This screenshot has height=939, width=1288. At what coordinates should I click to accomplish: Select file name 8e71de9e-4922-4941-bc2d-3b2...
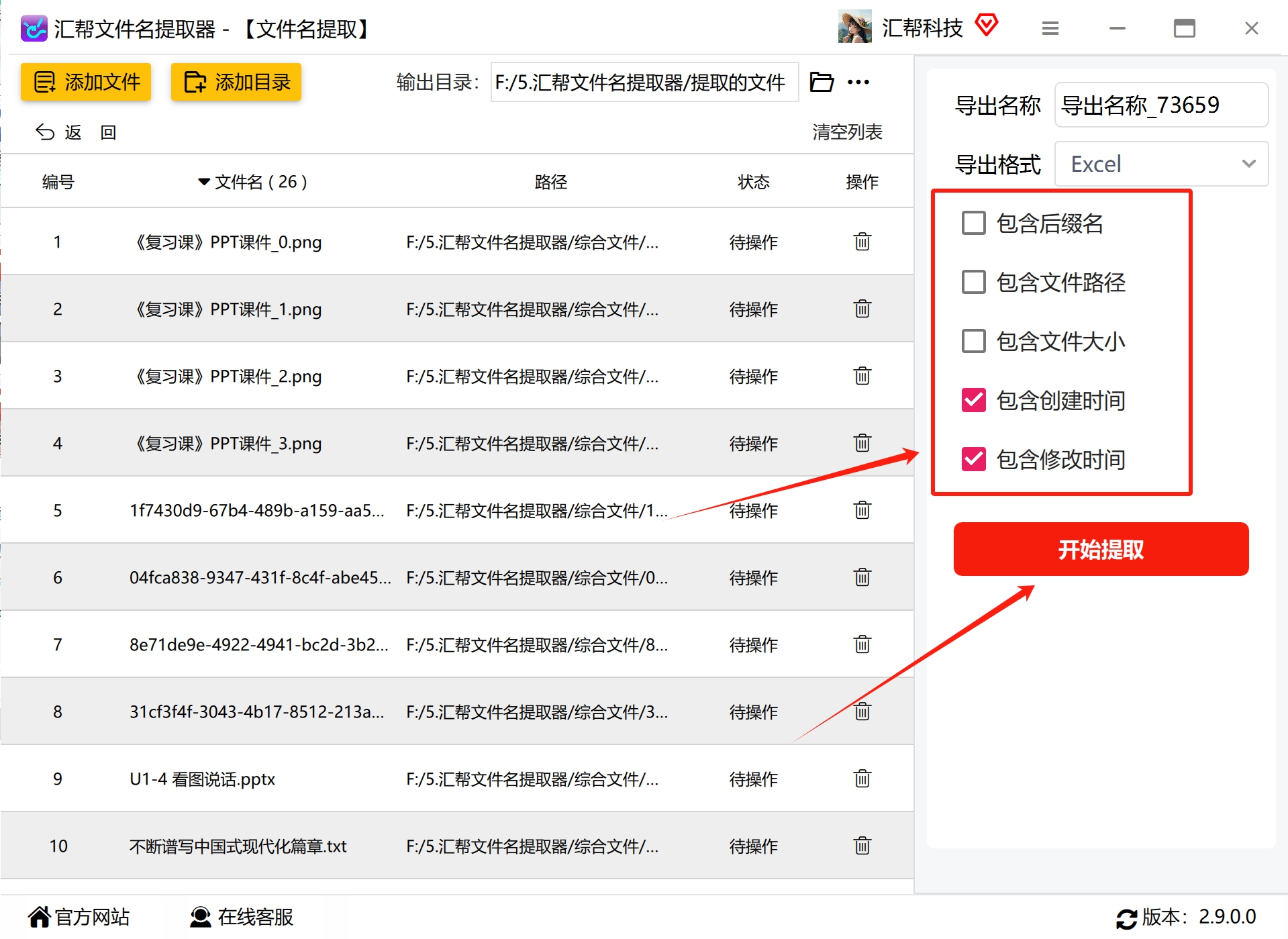[259, 644]
